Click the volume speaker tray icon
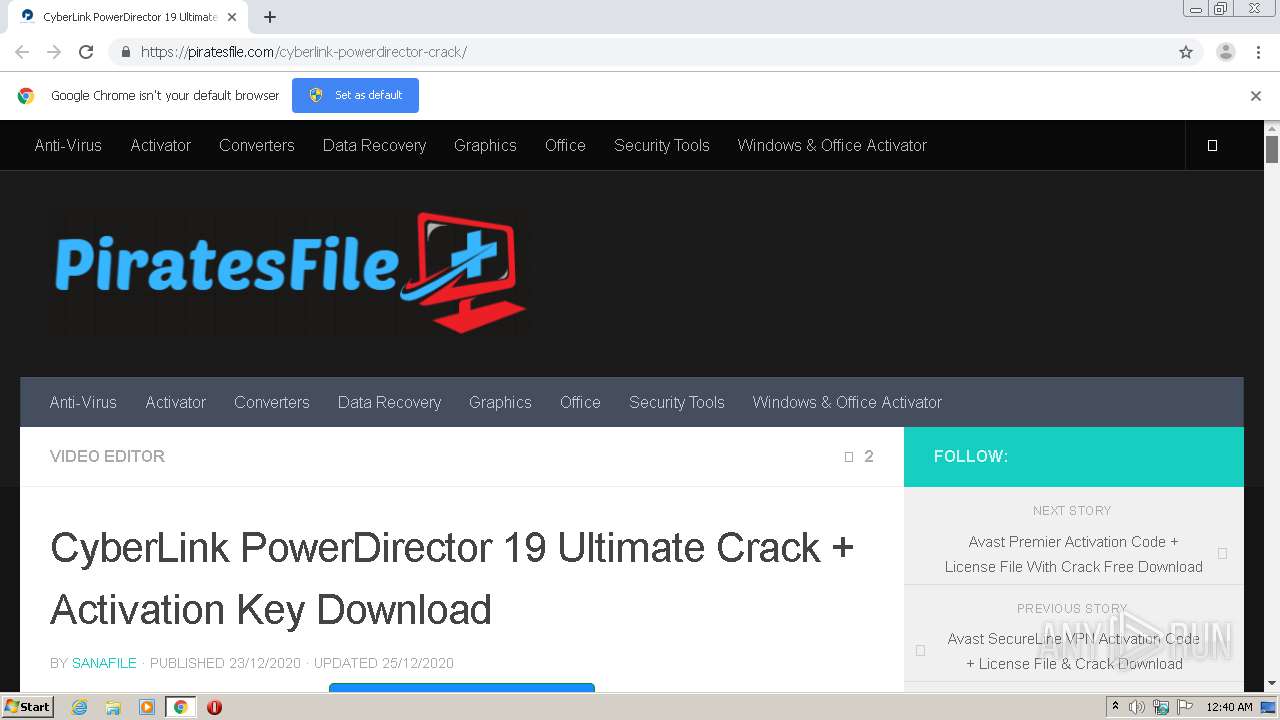 coord(1137,707)
